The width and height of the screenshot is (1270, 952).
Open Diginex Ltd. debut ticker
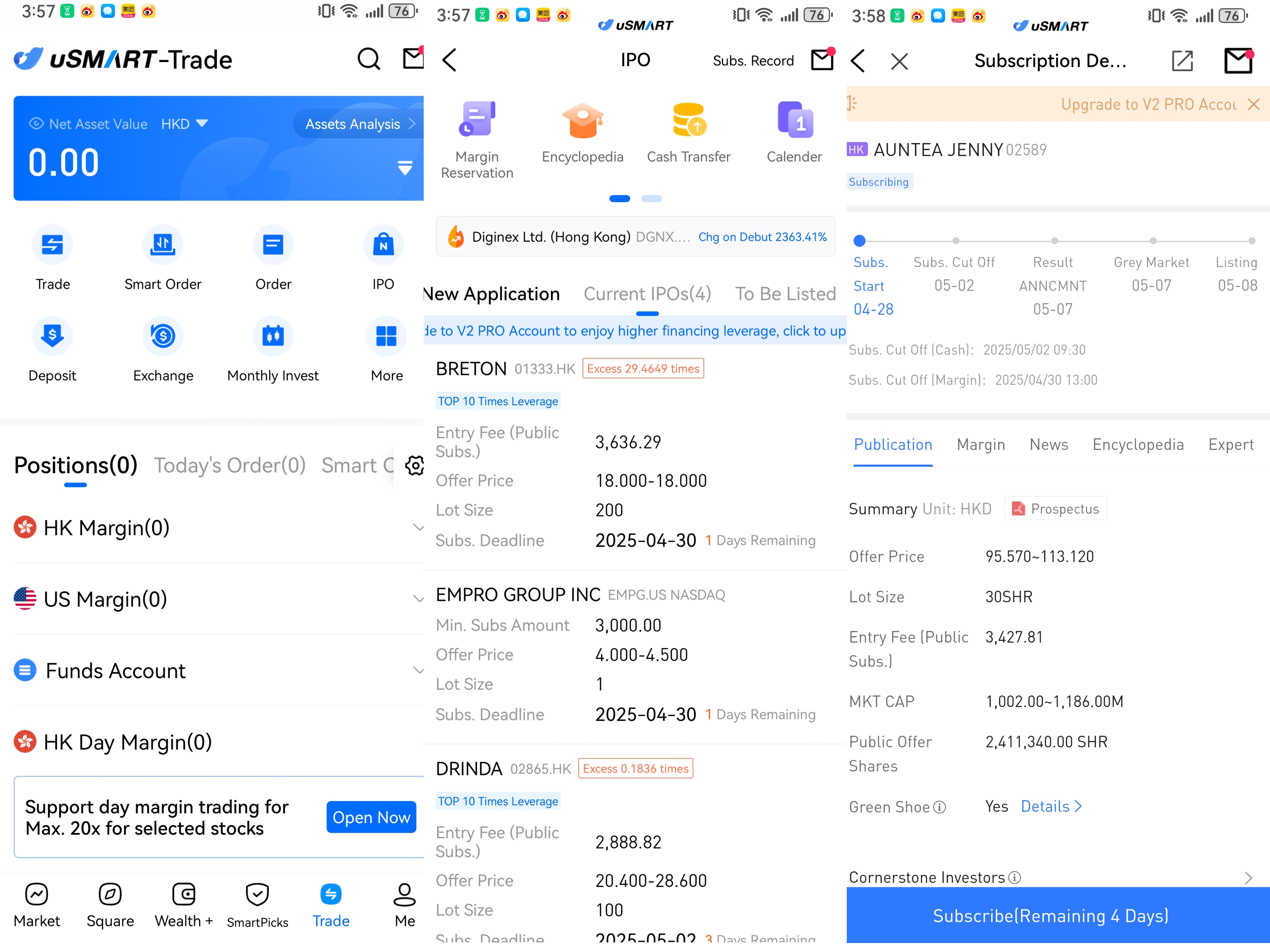coord(636,236)
